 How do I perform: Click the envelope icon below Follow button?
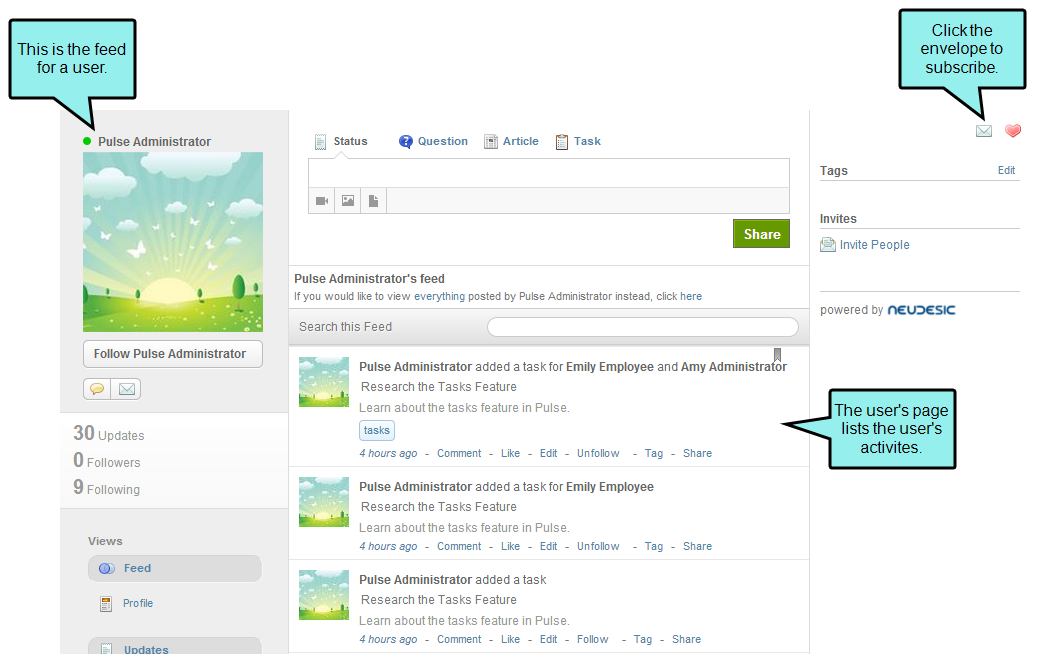[x=126, y=389]
